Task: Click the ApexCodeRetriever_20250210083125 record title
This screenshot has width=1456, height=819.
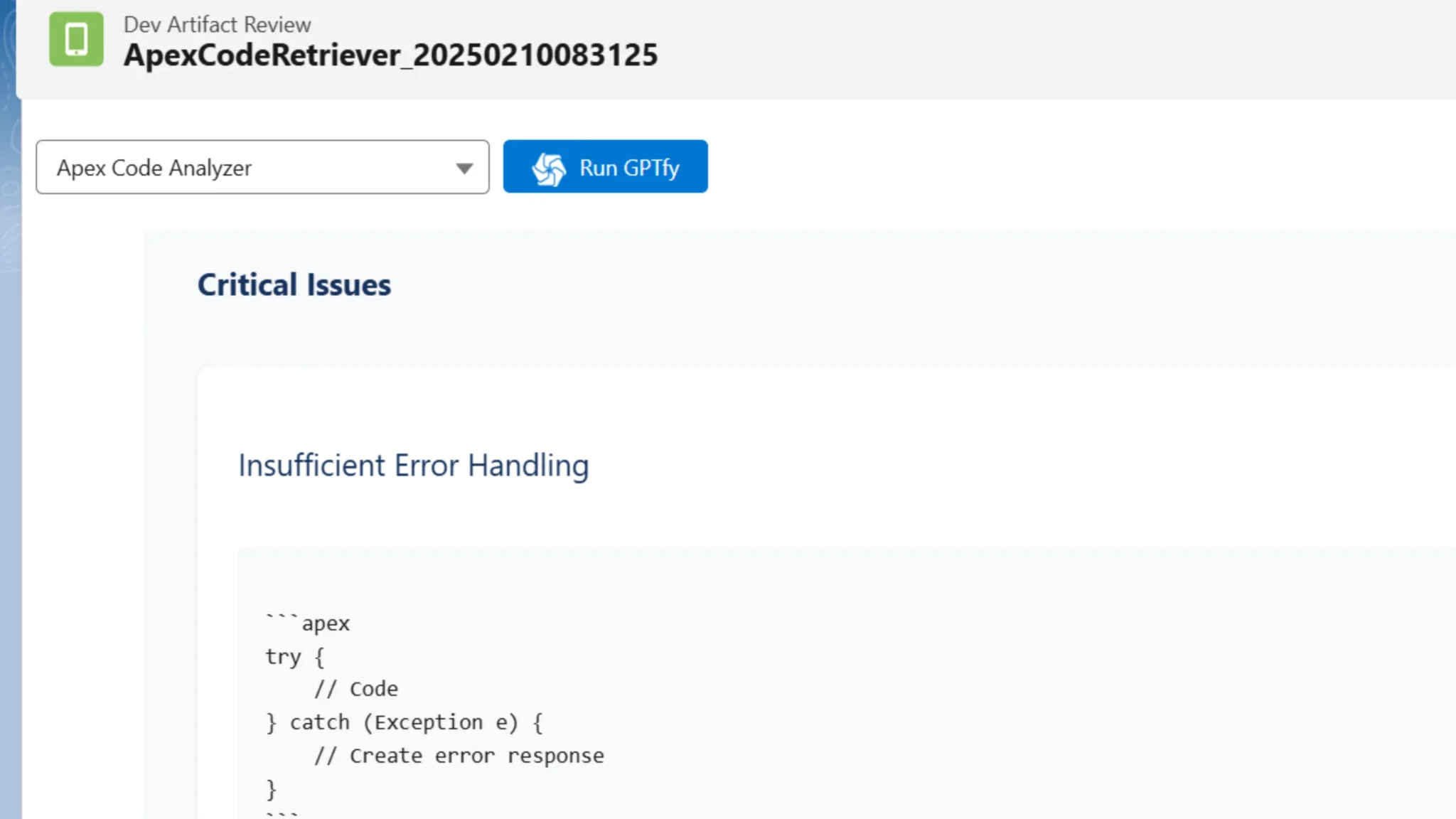Action: click(390, 55)
